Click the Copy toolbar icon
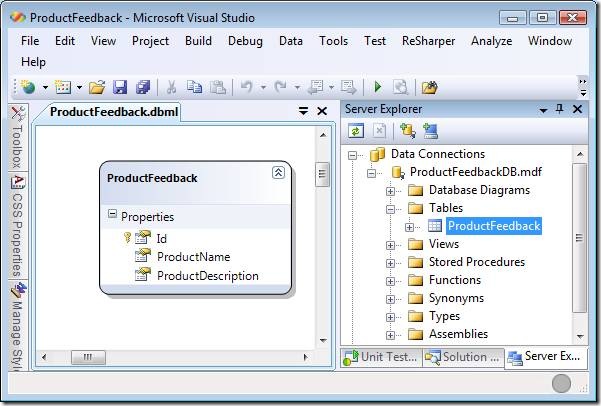This screenshot has width=601, height=406. tap(194, 87)
